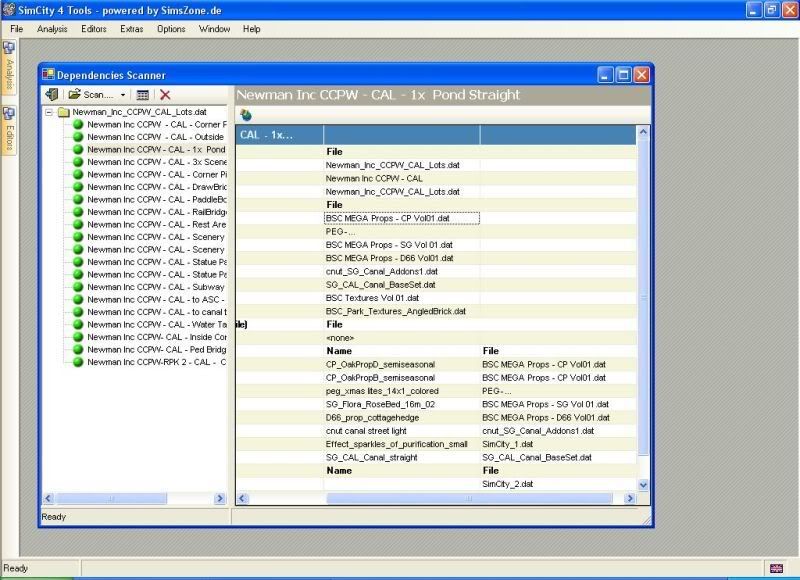Click the CAL - 1x... column header
Viewport: 800px width, 580px height.
(280, 135)
